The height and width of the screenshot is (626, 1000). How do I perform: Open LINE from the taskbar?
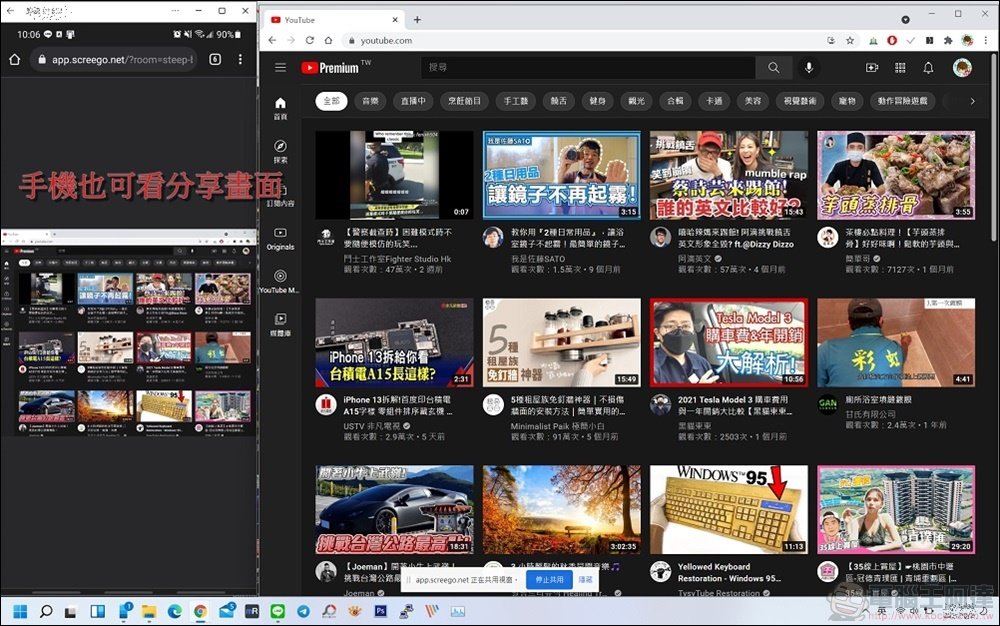pos(277,611)
